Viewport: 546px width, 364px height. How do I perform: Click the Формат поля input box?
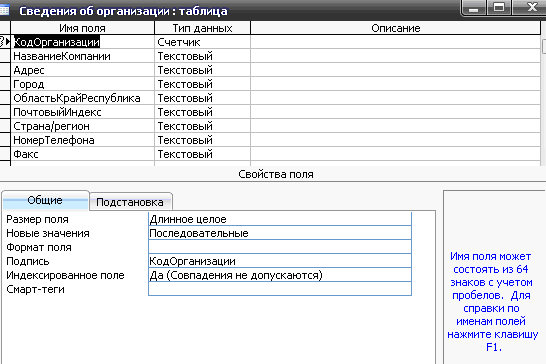[x=280, y=247]
